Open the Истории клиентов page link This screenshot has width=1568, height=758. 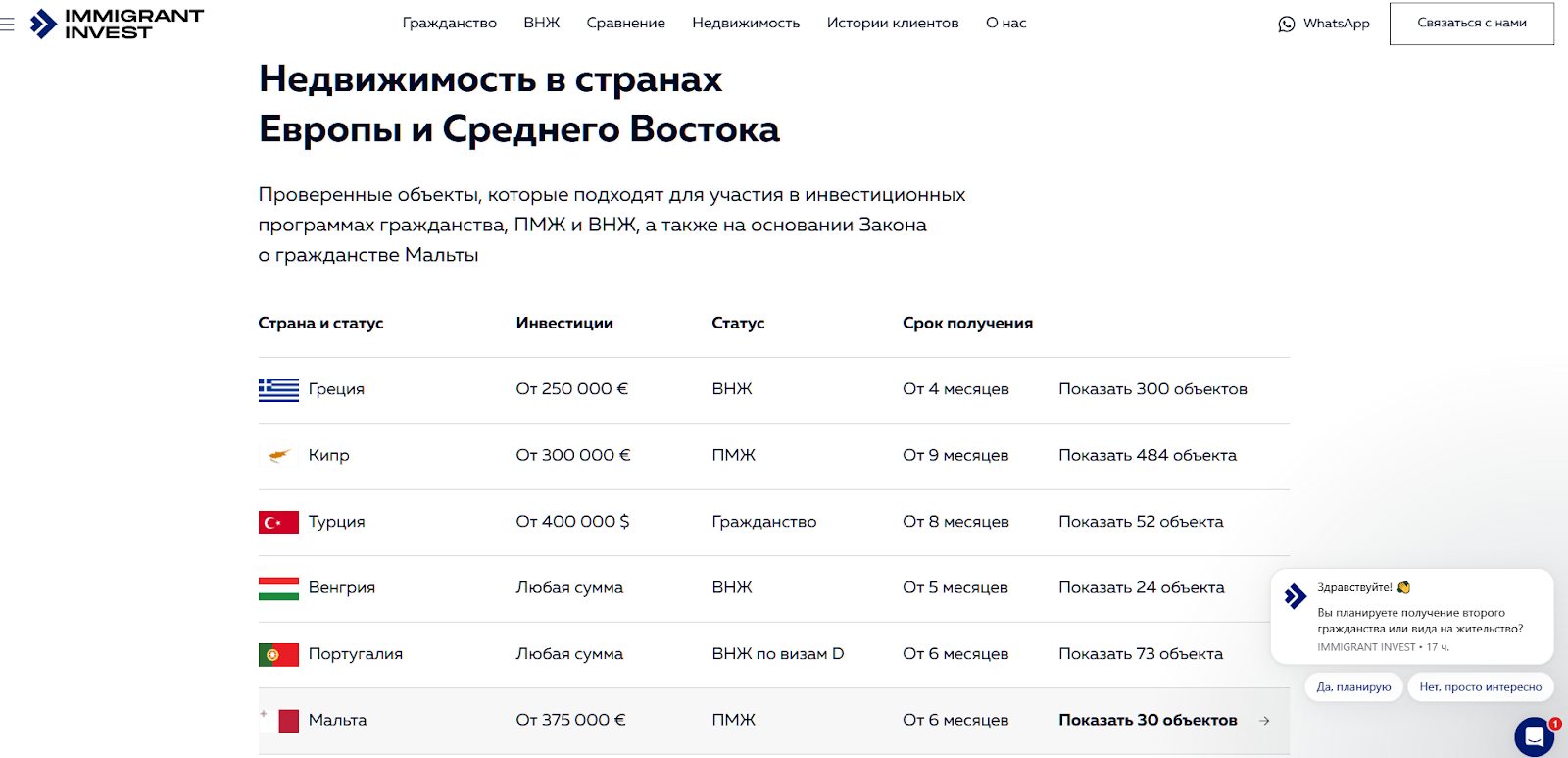892,23
